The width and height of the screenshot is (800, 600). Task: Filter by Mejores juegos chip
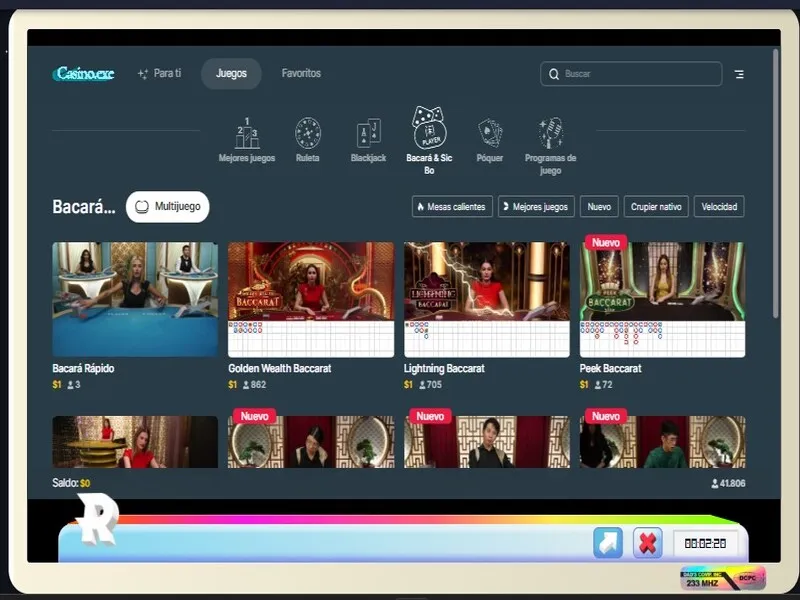536,207
